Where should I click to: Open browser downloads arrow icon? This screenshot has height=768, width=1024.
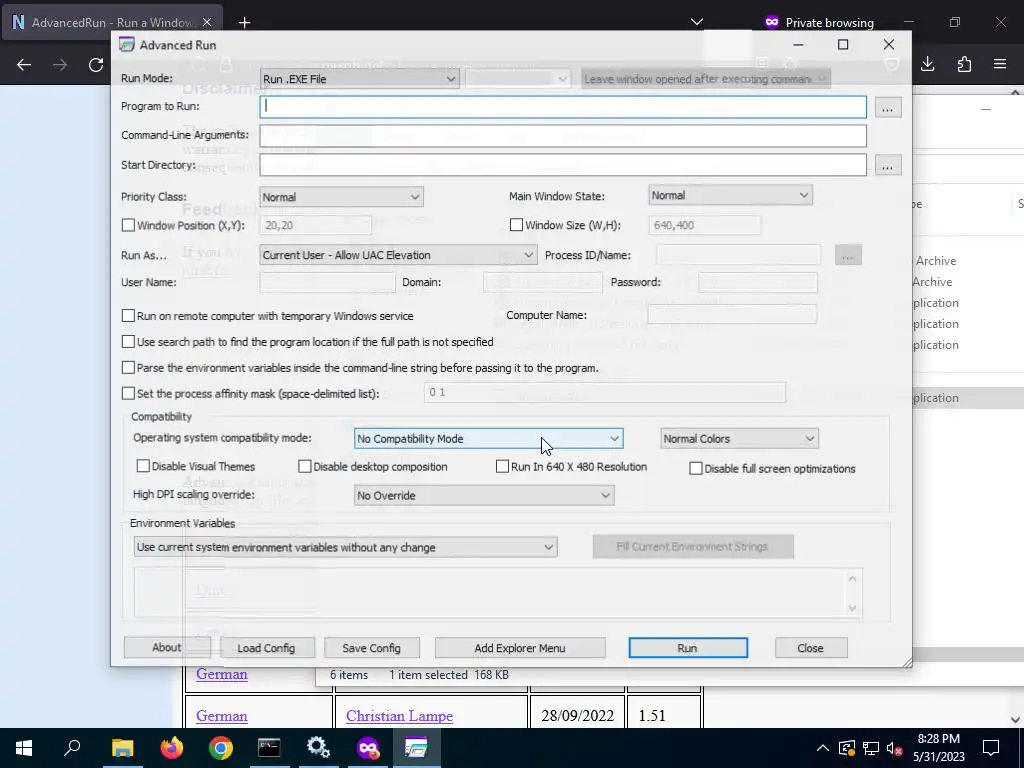point(928,64)
